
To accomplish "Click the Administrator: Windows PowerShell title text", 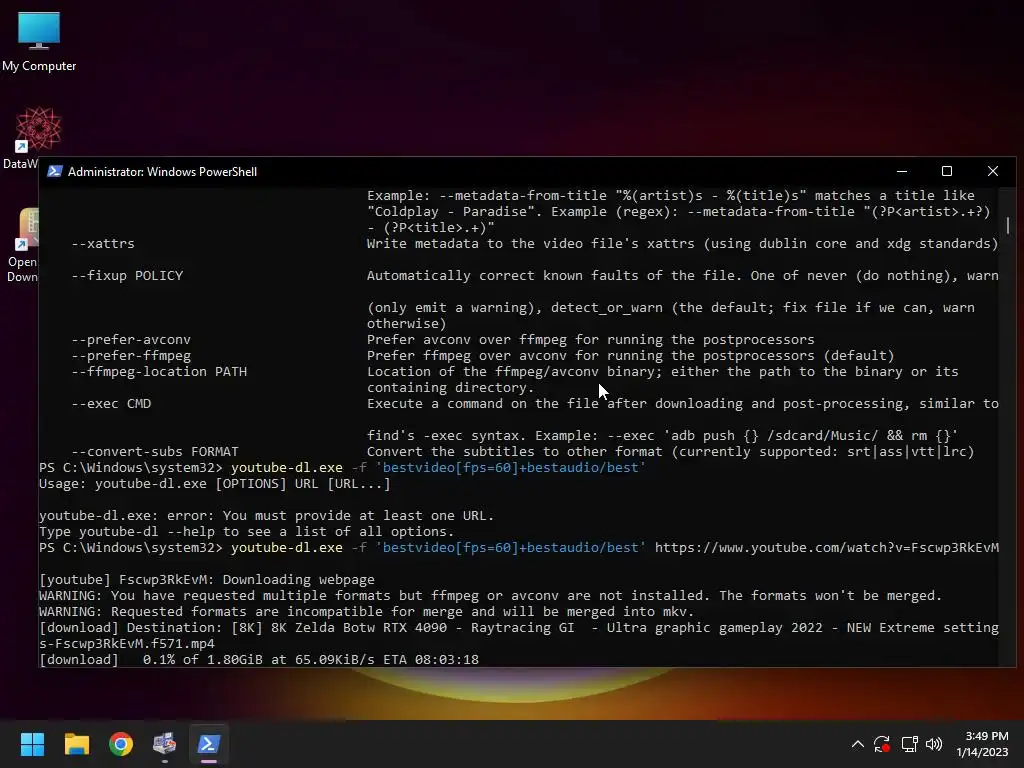I will click(163, 172).
